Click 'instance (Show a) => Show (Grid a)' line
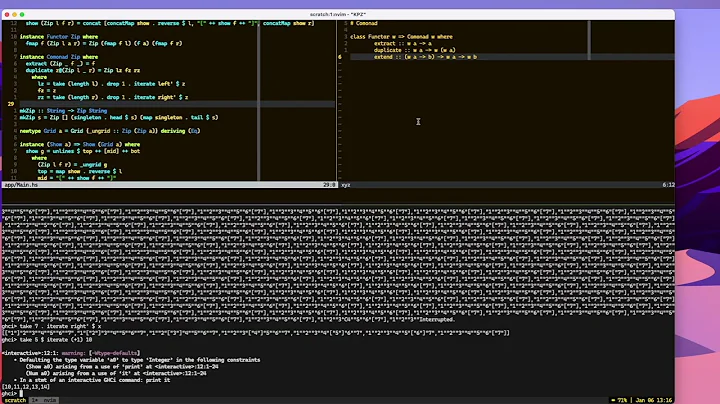Screen dimensions: 720x404 tap(80, 145)
